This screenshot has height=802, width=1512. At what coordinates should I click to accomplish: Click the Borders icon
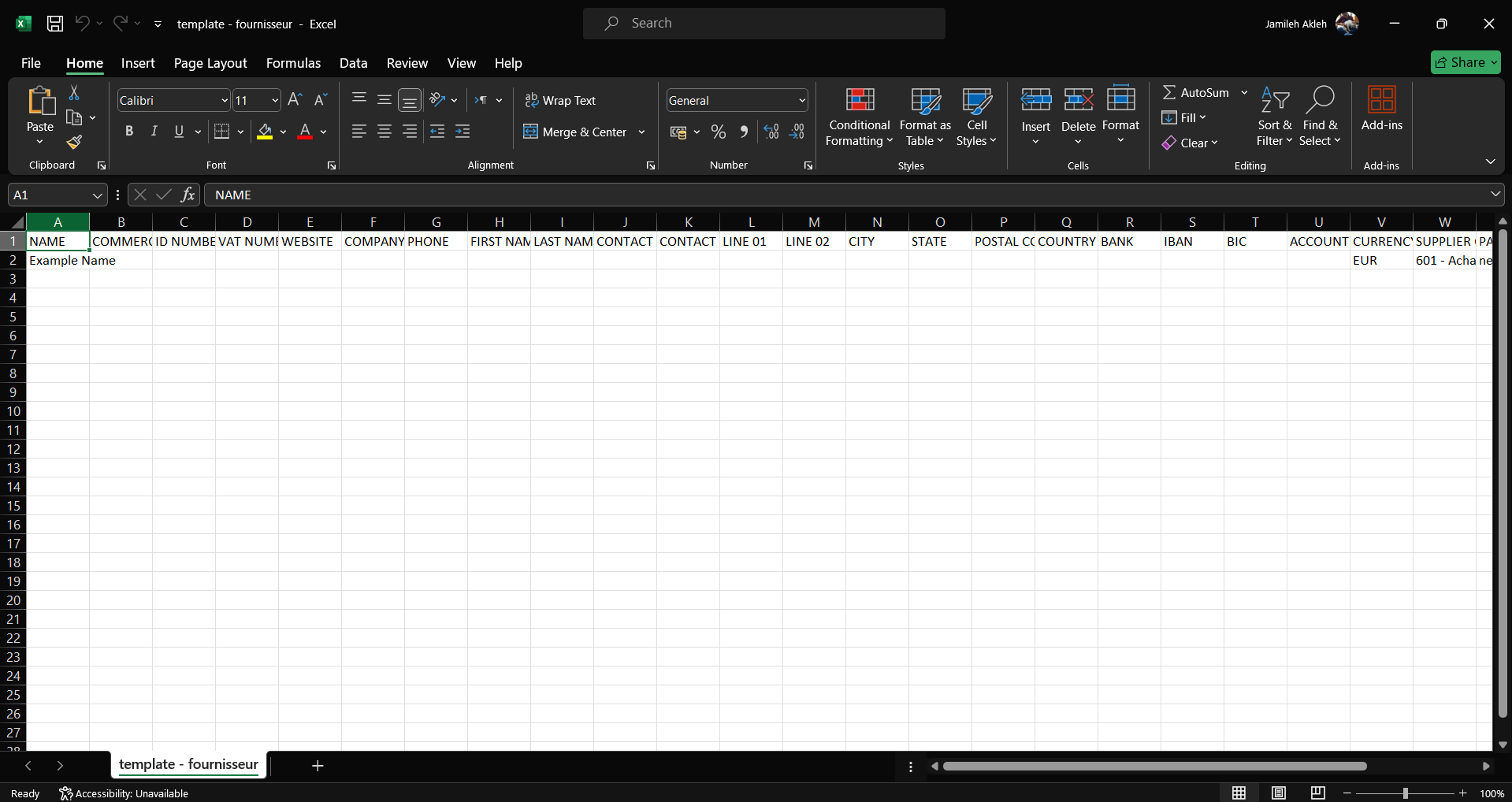pos(222,132)
